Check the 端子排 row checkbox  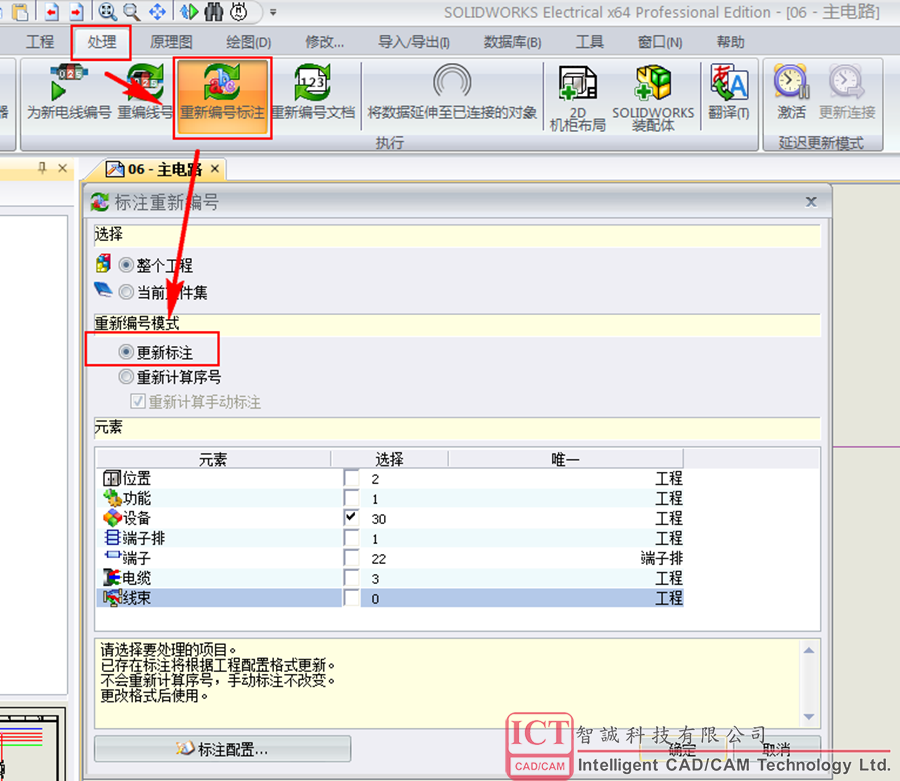click(x=351, y=538)
